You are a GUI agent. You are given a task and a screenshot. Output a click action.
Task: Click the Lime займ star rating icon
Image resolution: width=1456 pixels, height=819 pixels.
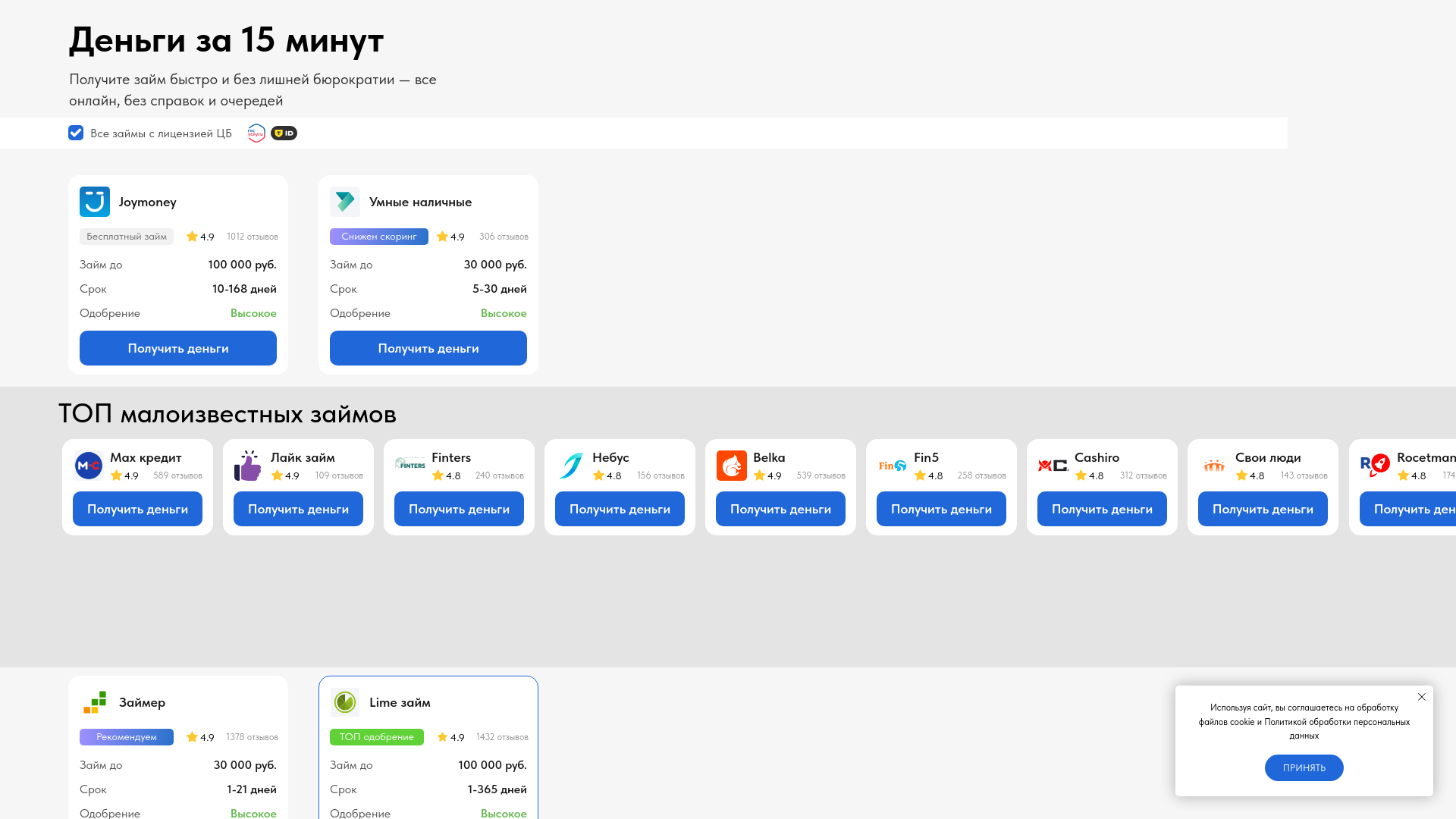click(x=442, y=737)
